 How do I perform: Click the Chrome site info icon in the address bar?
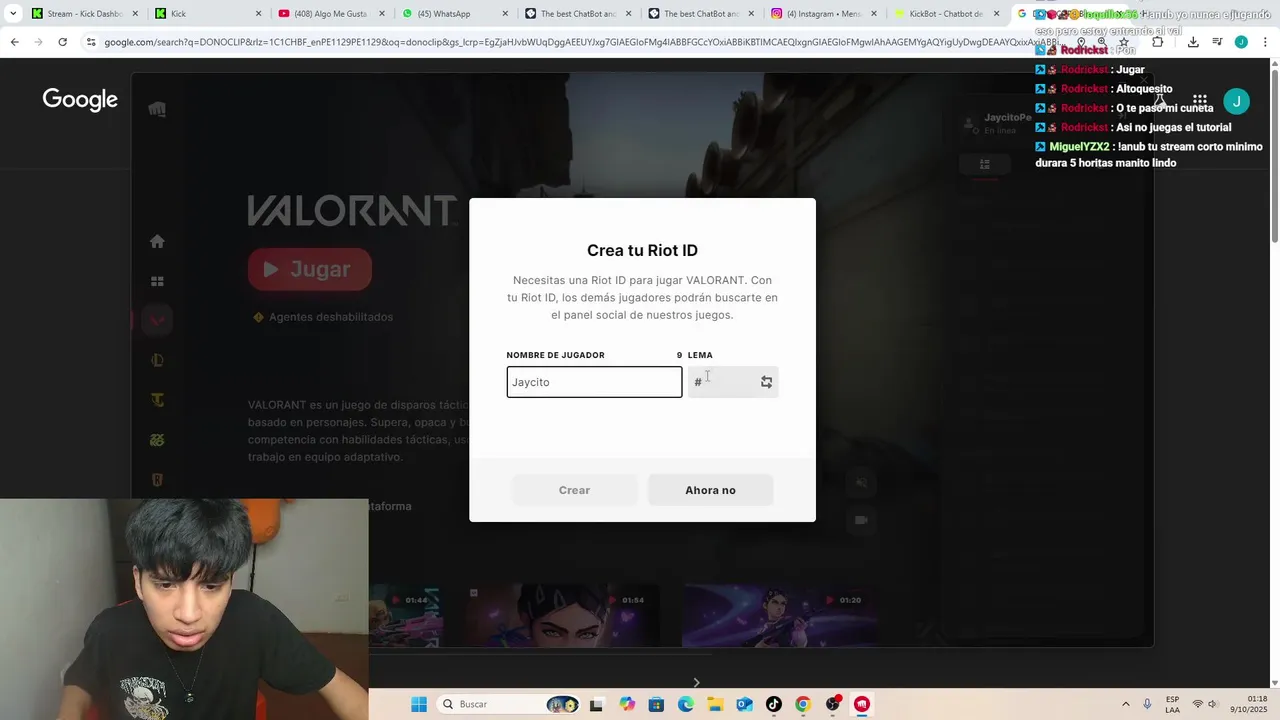pos(91,42)
